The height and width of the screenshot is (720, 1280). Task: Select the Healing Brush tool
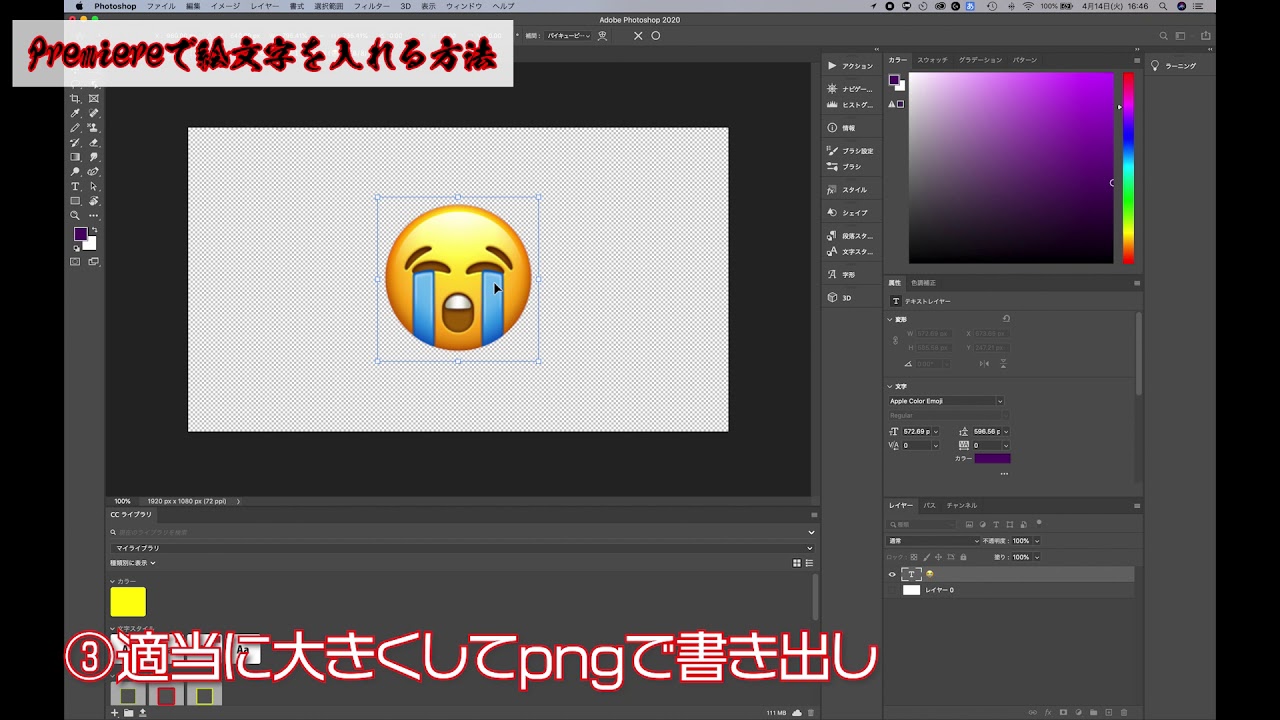93,113
